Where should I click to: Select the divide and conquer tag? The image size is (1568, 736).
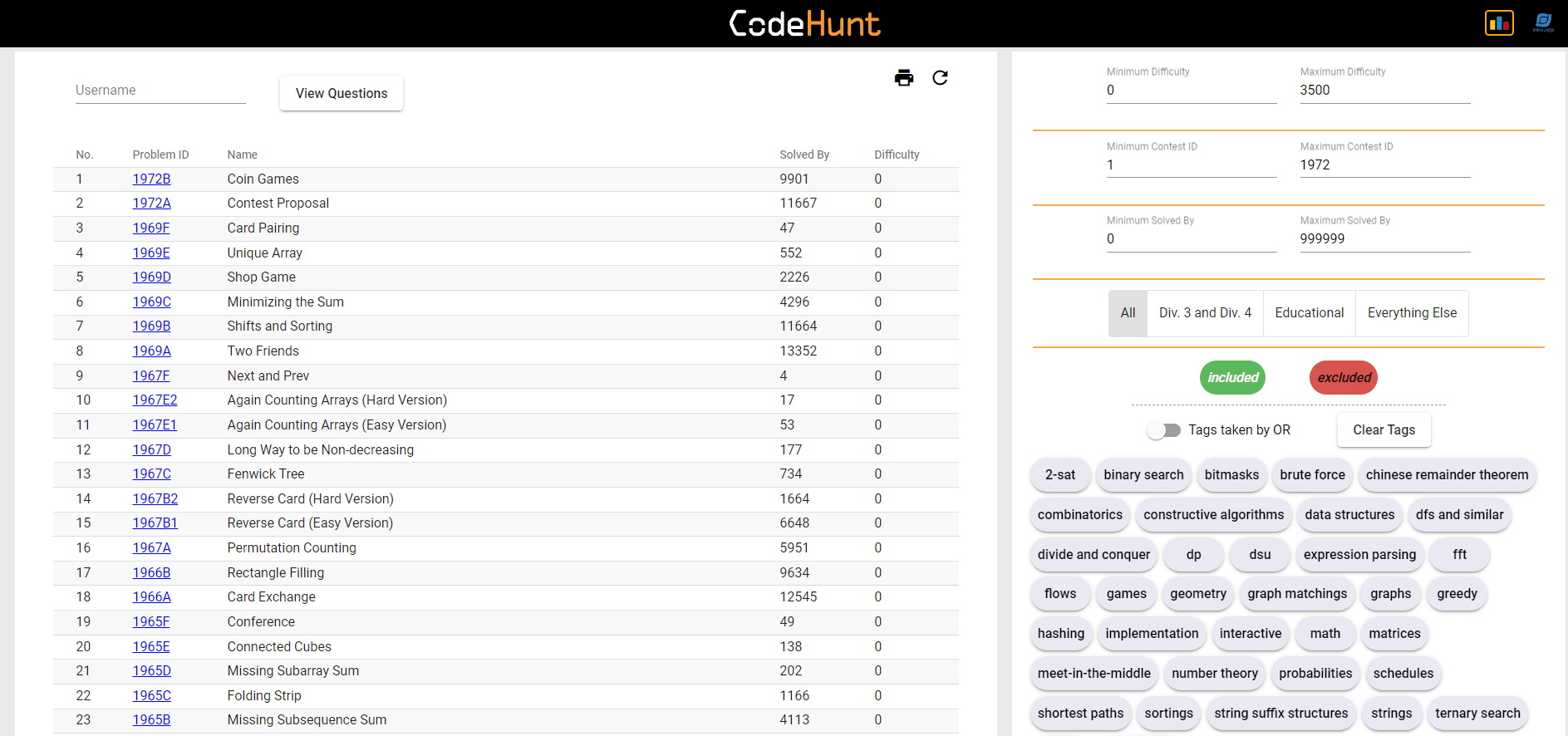(1094, 555)
